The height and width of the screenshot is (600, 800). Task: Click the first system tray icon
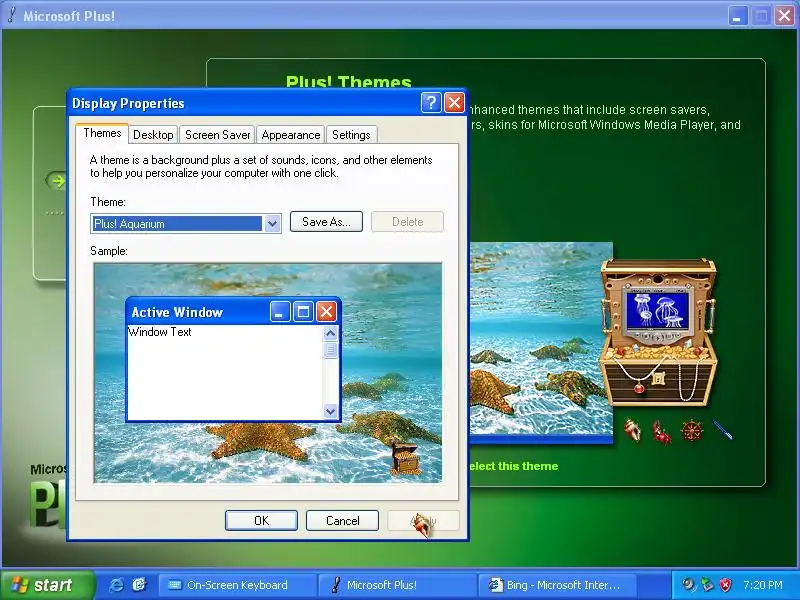click(x=689, y=585)
